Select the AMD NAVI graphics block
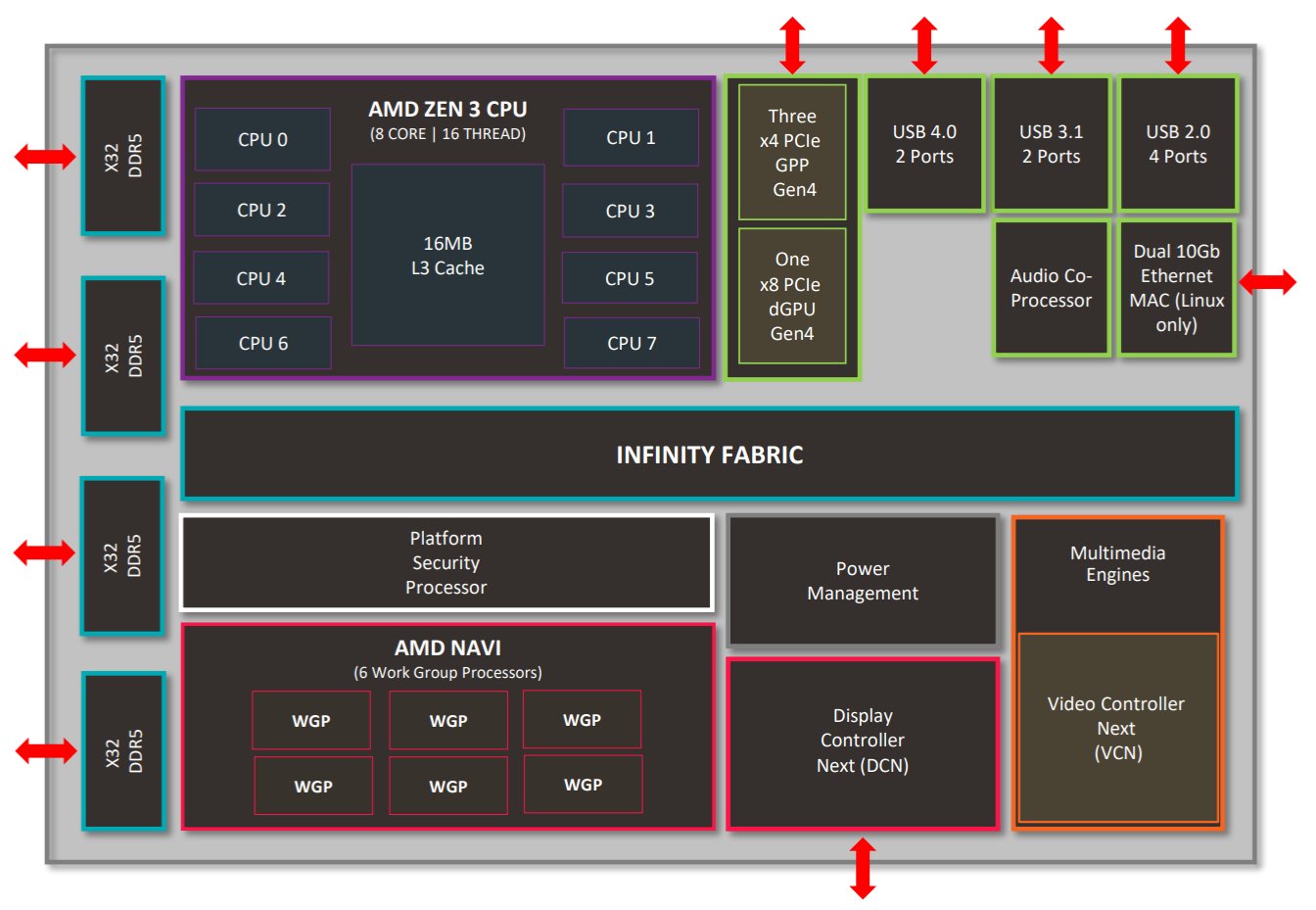The height and width of the screenshot is (910, 1316). pos(446,648)
